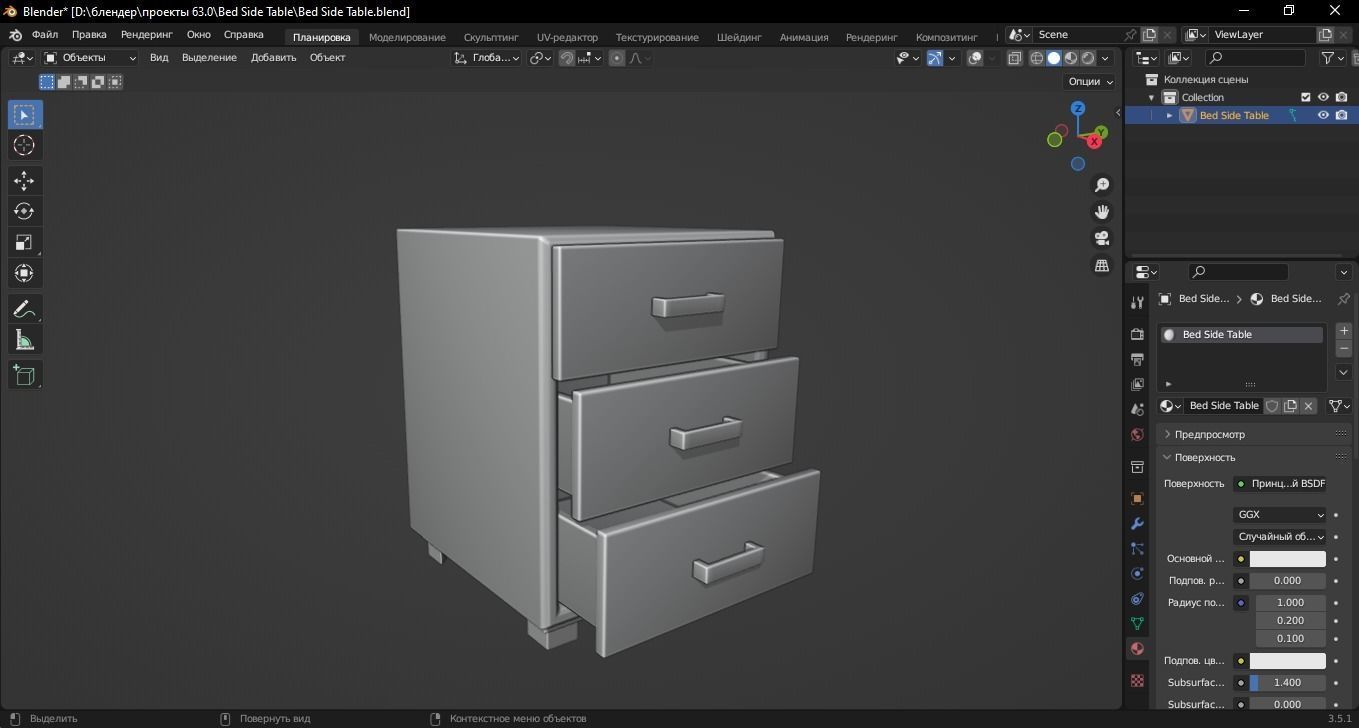Open World properties tab
Screen dimensions: 1359x728
[1137, 435]
